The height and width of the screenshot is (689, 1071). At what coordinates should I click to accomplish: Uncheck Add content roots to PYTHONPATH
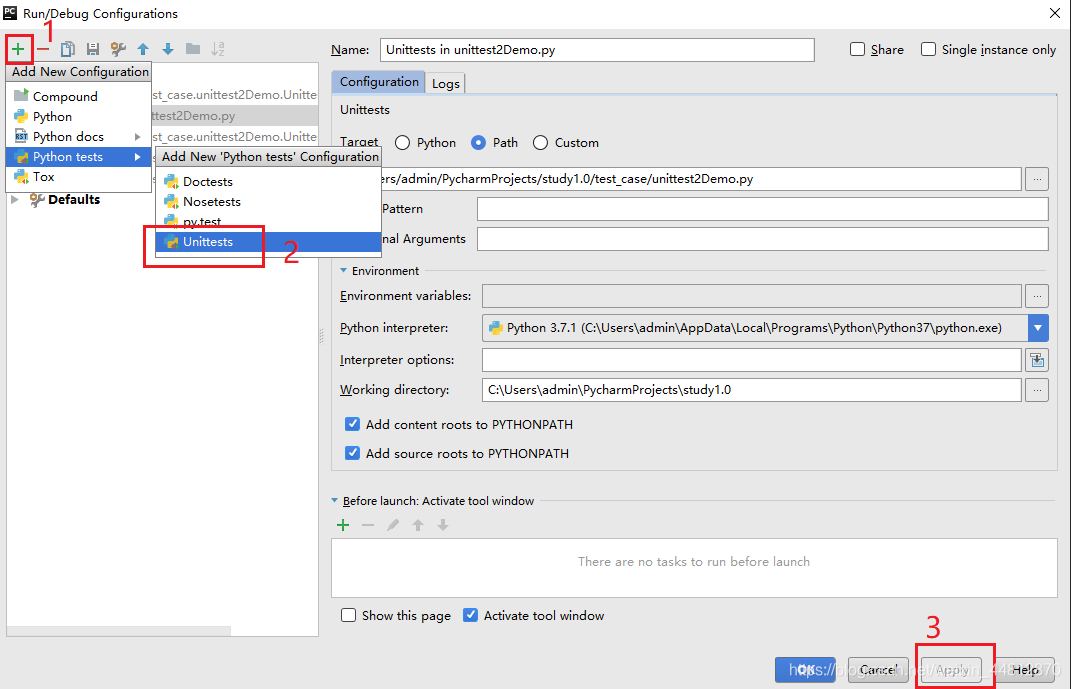(x=352, y=424)
